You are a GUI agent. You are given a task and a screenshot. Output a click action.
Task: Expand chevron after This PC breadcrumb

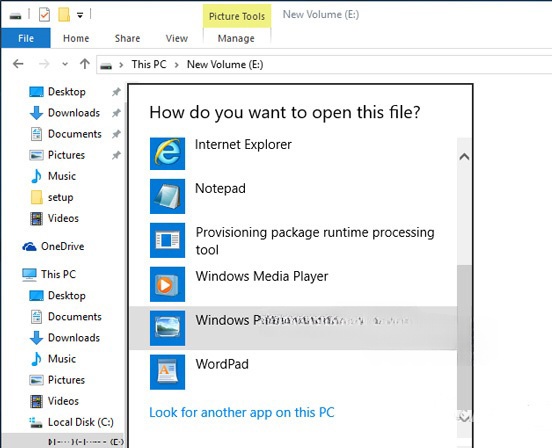click(x=177, y=65)
